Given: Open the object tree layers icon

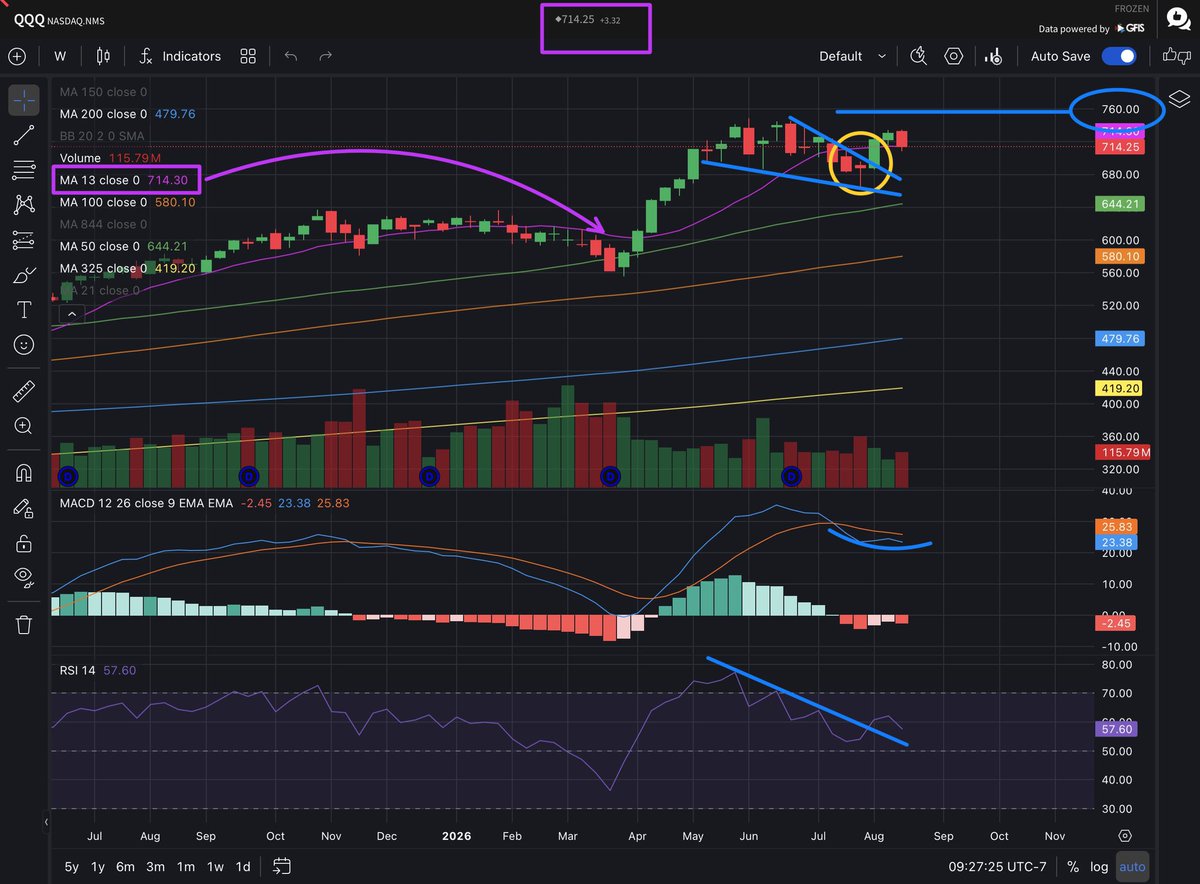Looking at the screenshot, I should click(x=1179, y=98).
